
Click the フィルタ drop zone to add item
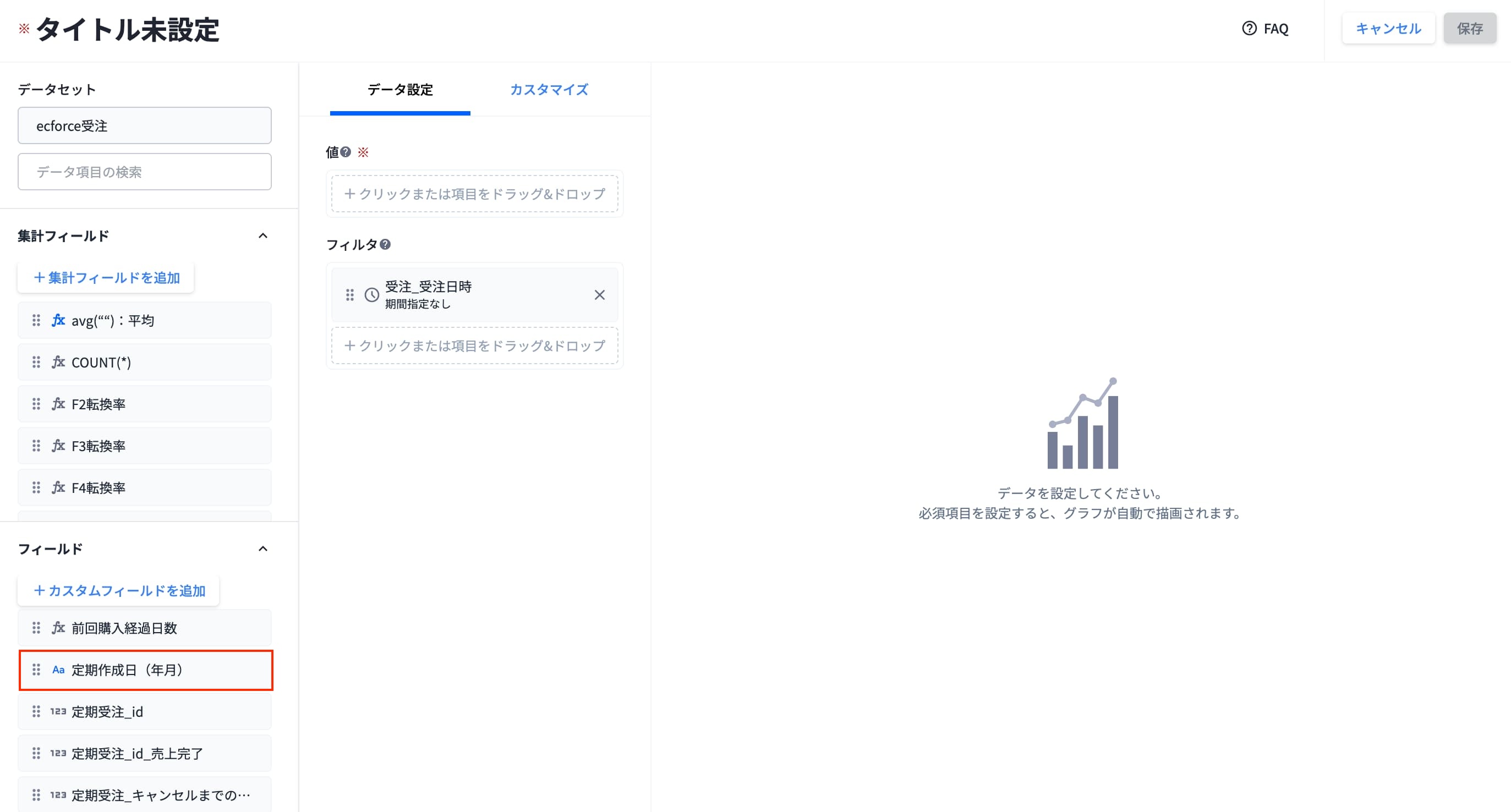(474, 345)
